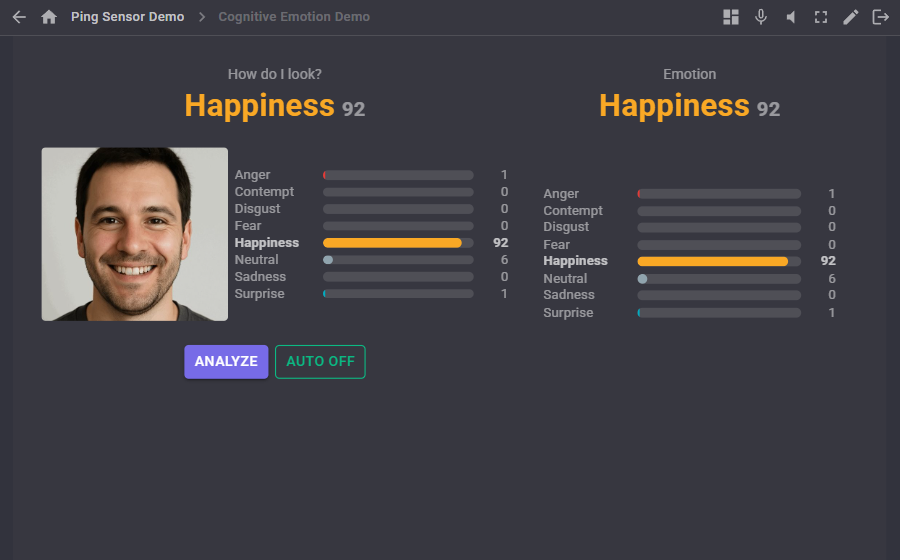Open the pencil edit icon

[851, 17]
